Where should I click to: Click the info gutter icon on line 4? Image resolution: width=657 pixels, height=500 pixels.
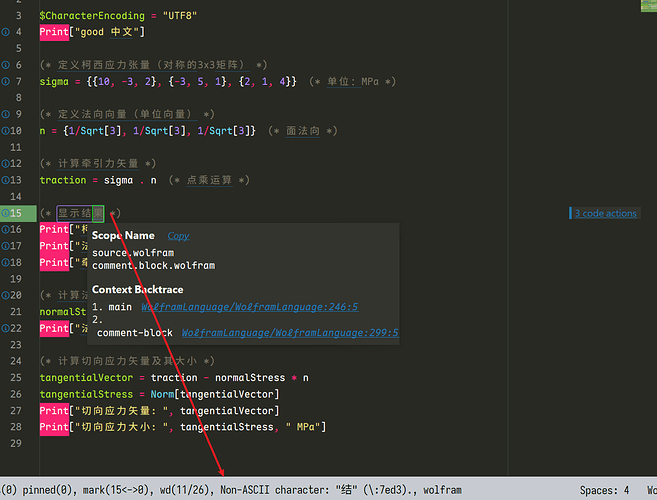(5, 32)
